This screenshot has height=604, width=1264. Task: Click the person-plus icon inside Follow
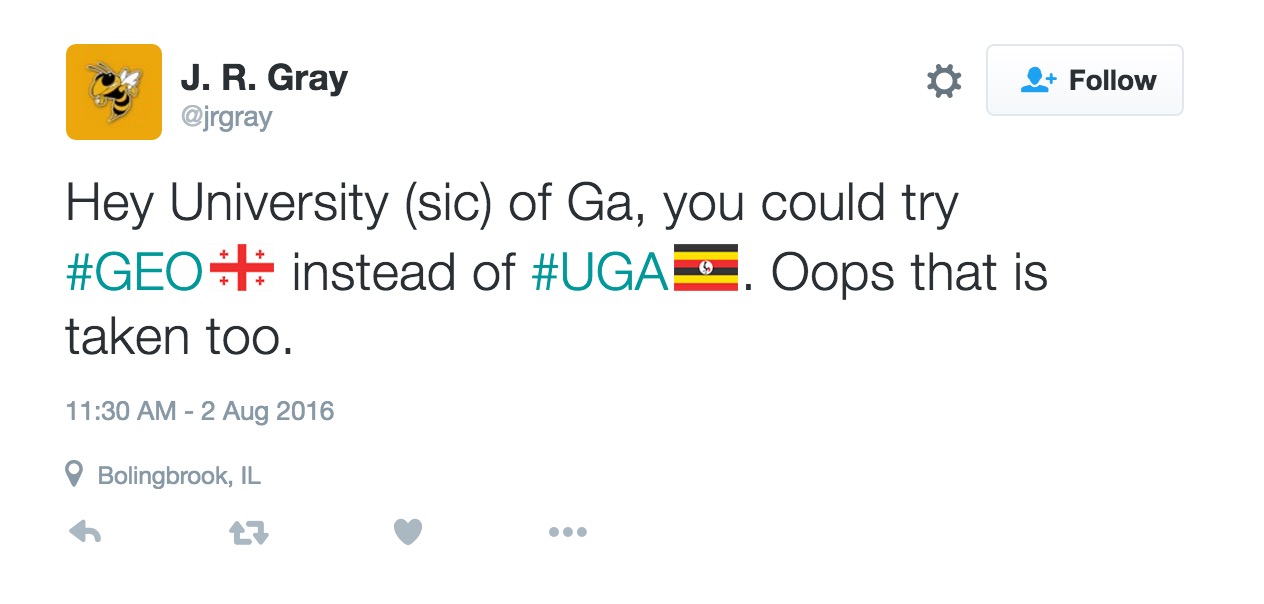tap(1038, 80)
